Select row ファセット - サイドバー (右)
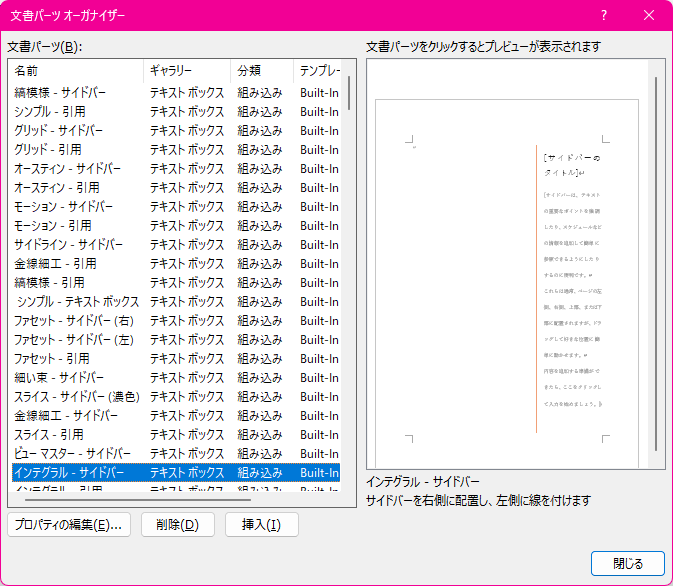 pos(176,321)
